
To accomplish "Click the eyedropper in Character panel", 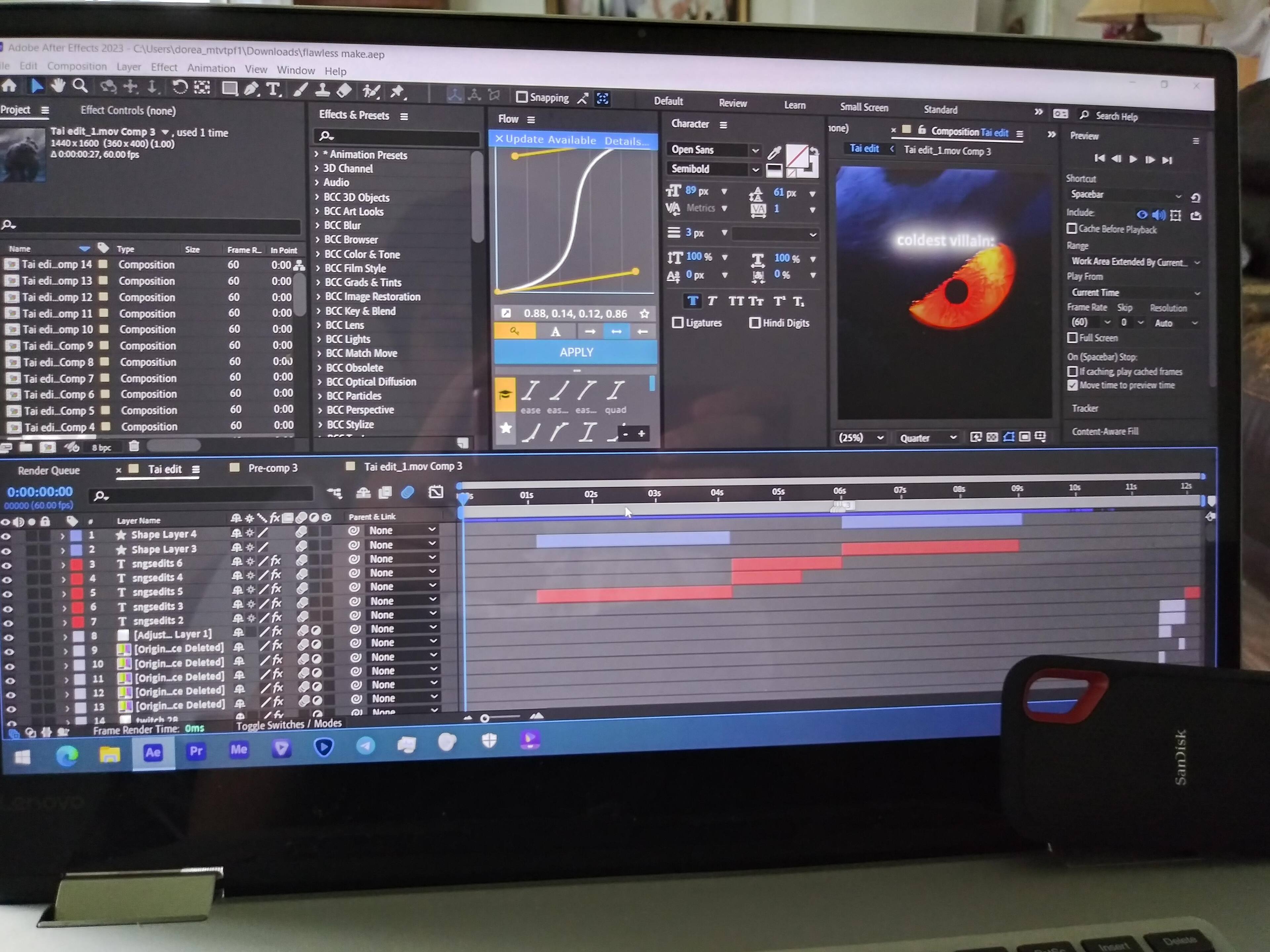I will (774, 153).
